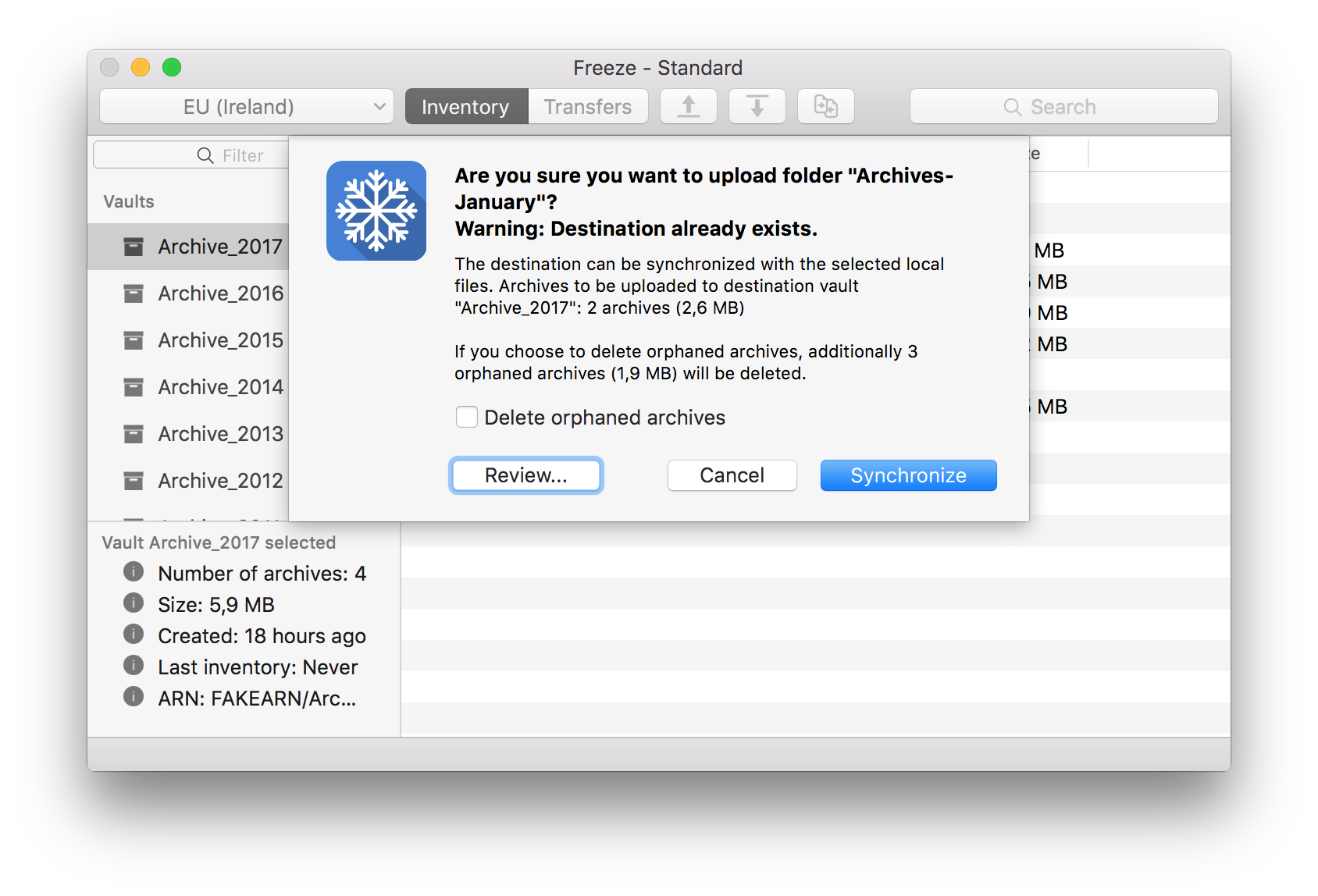The image size is (1318, 896).
Task: Click the green zoom window button
Action: [172, 67]
